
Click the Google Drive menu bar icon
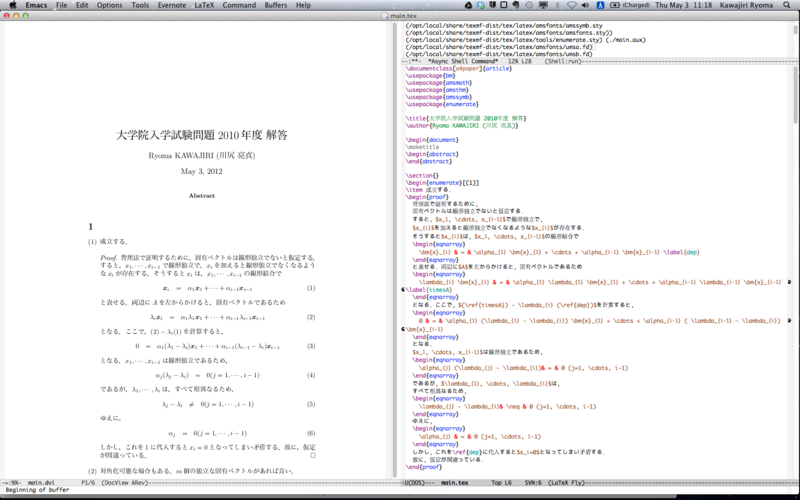click(x=468, y=5)
